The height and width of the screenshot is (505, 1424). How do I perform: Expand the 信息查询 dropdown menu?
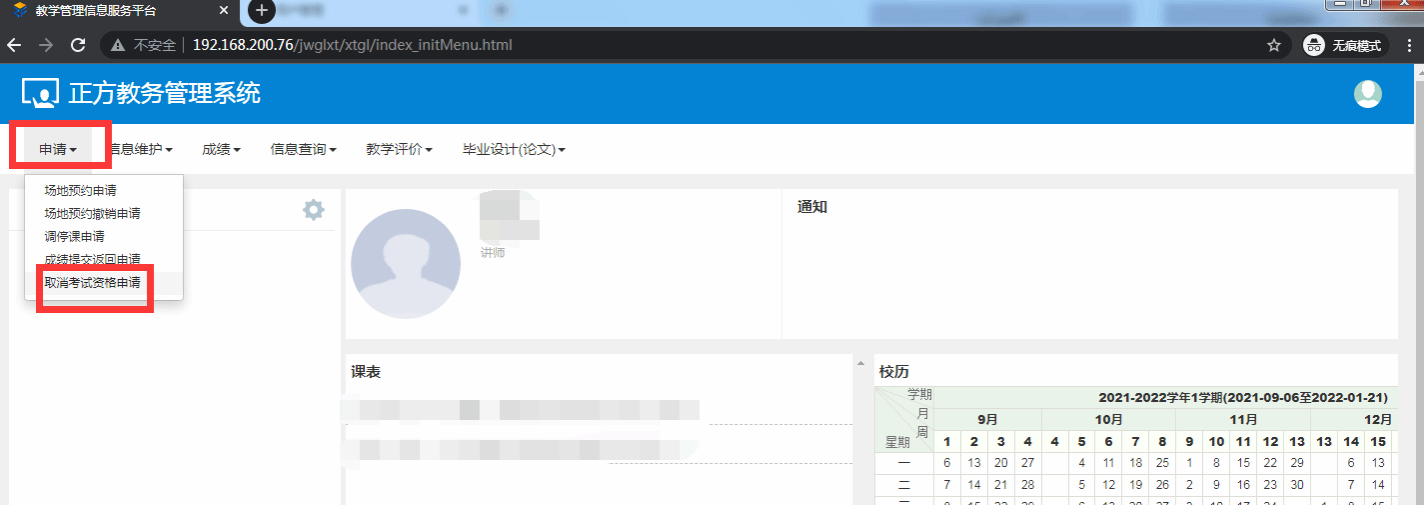point(303,149)
